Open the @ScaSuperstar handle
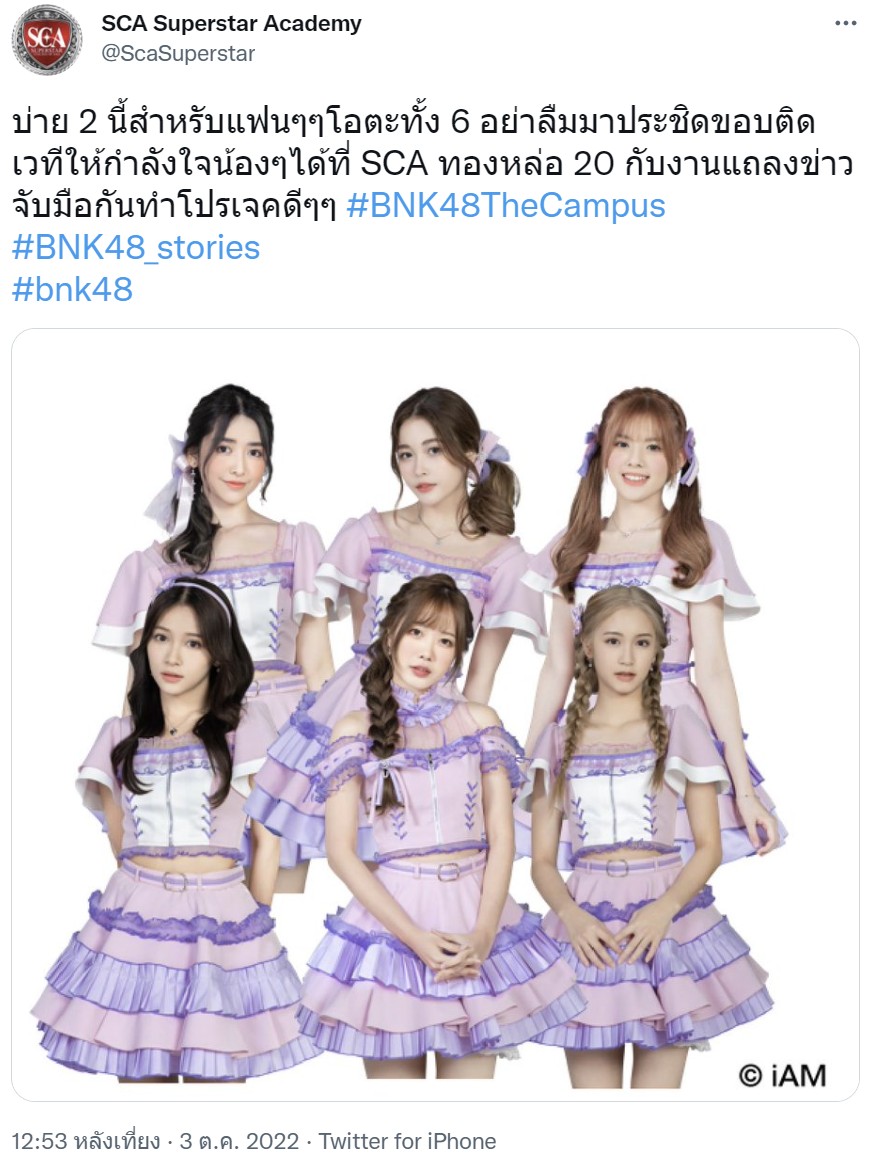Screen dimensions: 871x1166 (178, 54)
